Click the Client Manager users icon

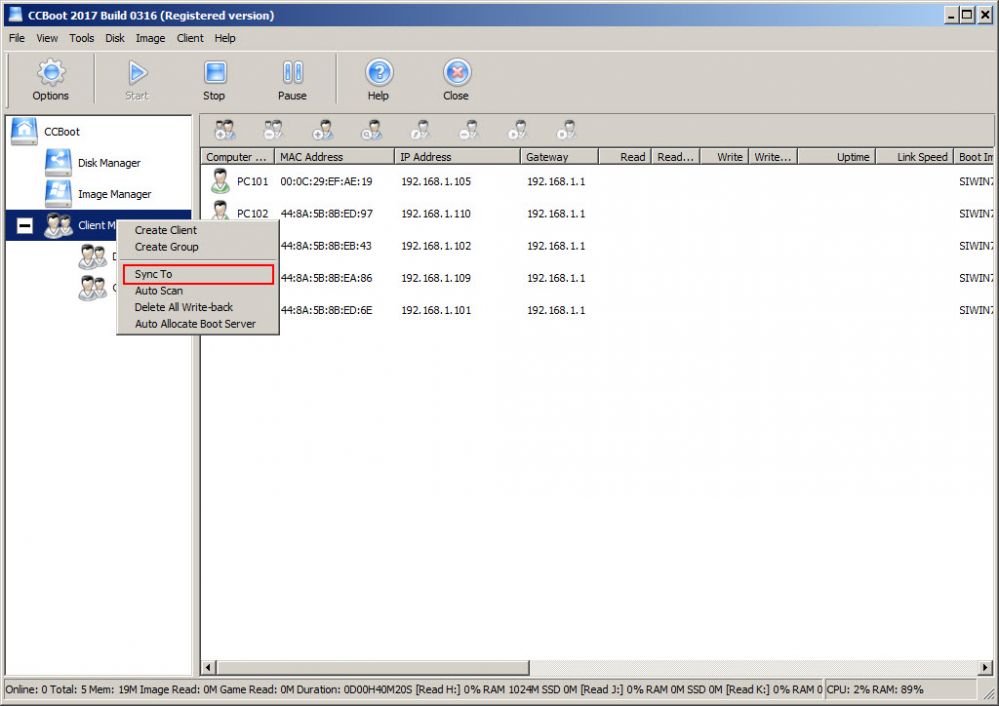[x=58, y=226]
